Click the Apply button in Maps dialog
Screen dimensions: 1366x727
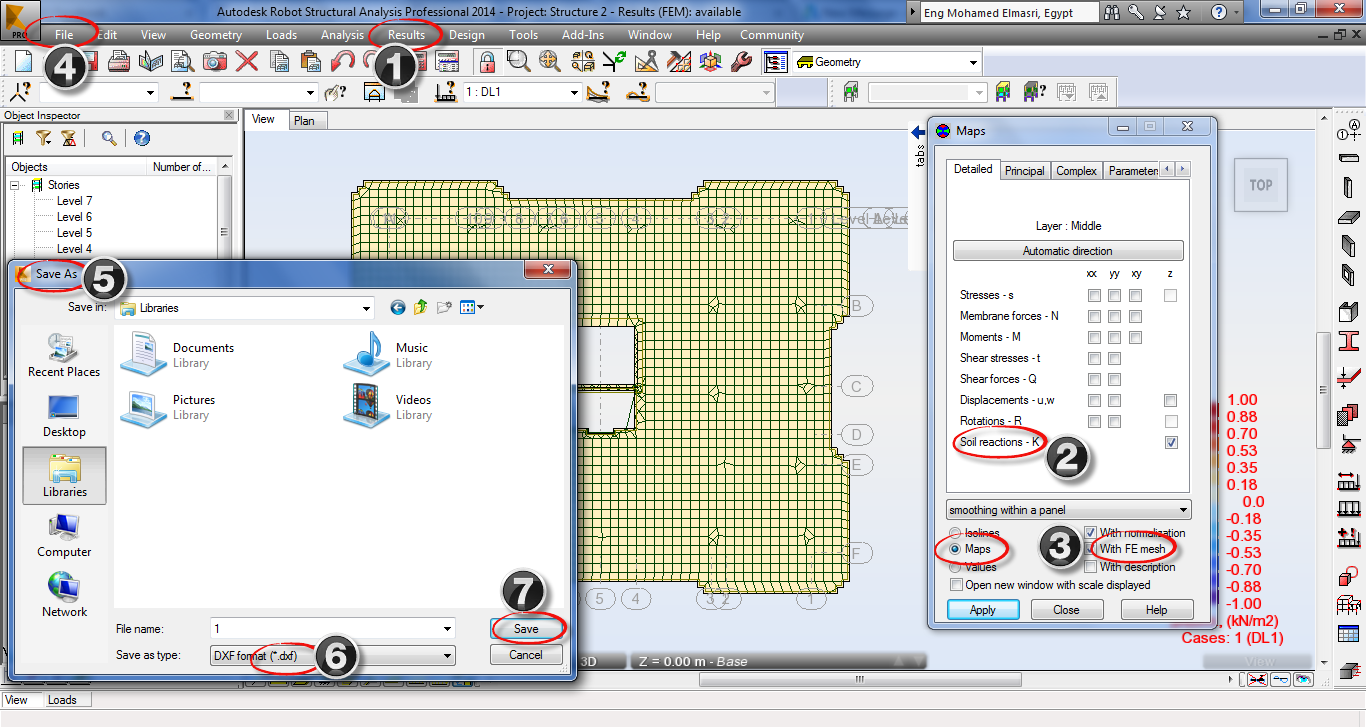[x=983, y=610]
